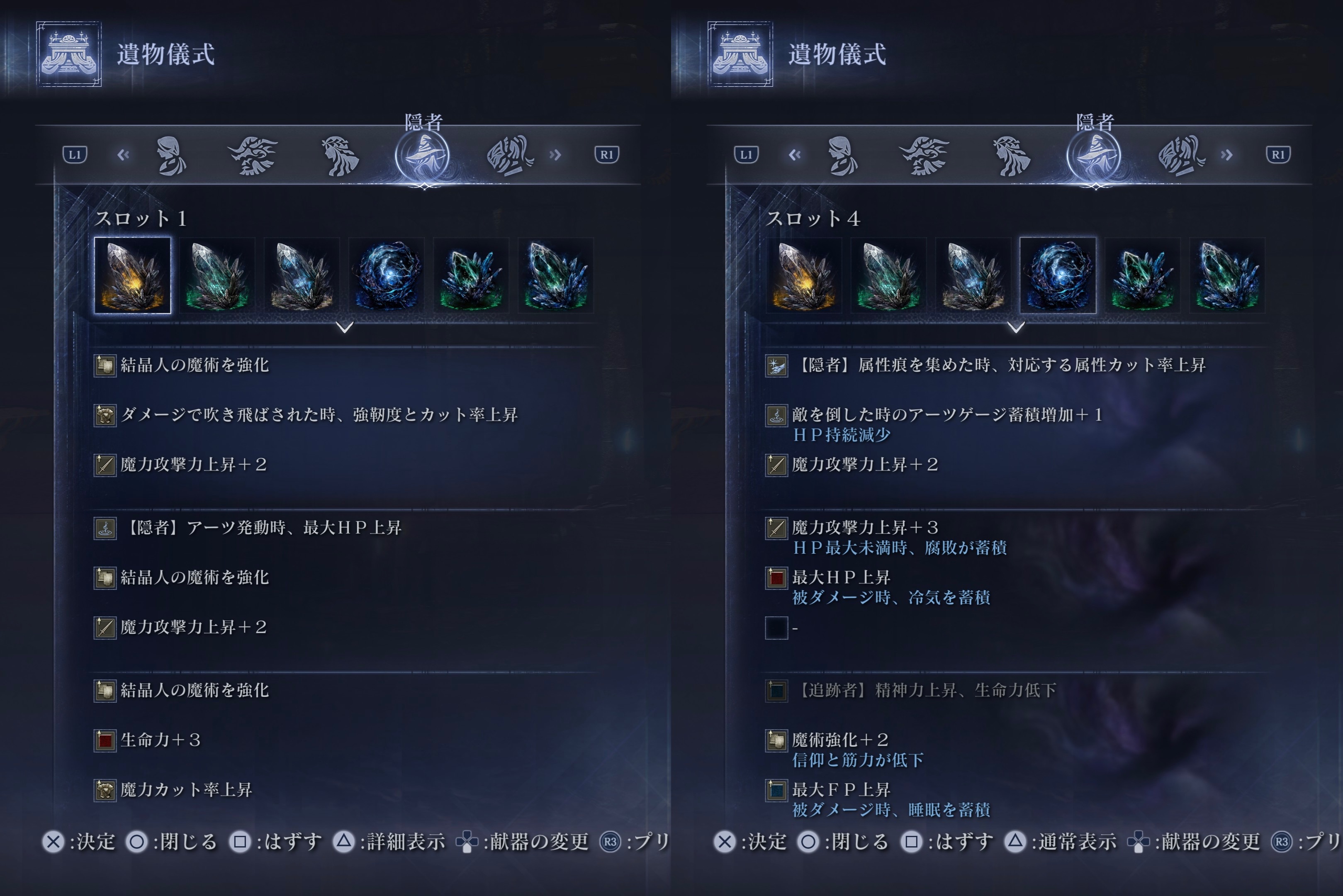Click the X 決定 confirm prompt in left panel
Image resolution: width=1343 pixels, height=896 pixels.
coord(79,842)
